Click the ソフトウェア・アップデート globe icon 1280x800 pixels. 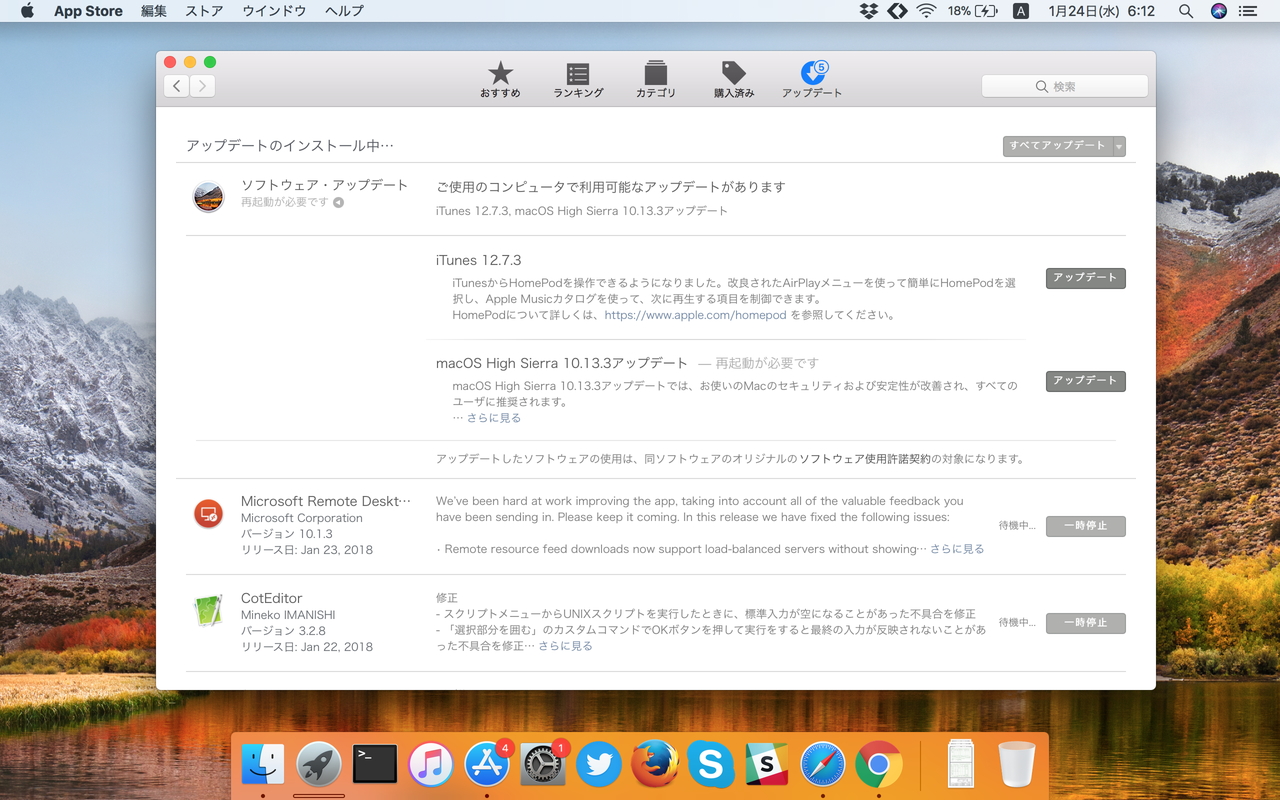(208, 196)
